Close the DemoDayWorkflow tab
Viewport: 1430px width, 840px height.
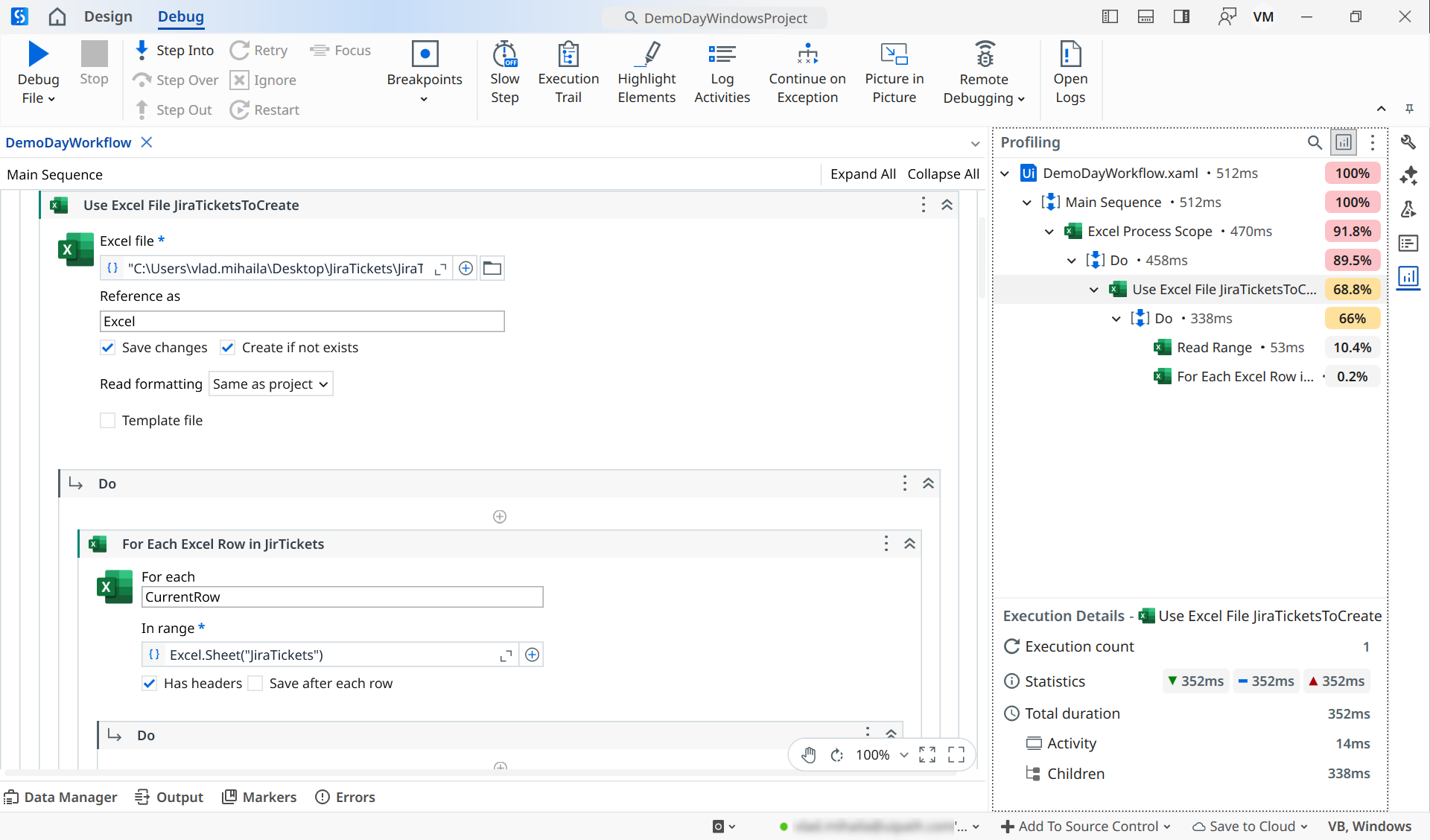coord(147,142)
